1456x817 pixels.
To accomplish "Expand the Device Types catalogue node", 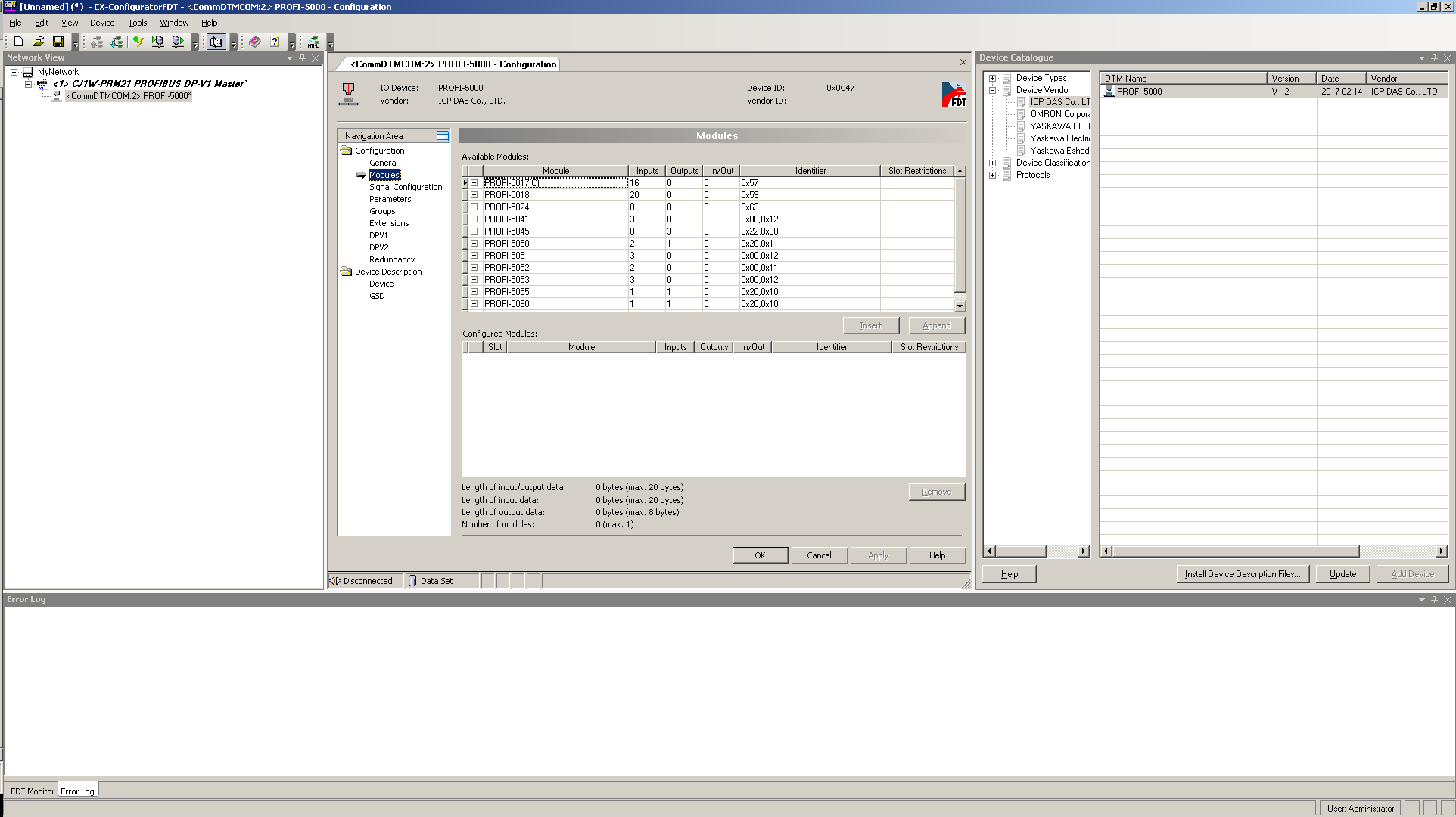I will 992,78.
